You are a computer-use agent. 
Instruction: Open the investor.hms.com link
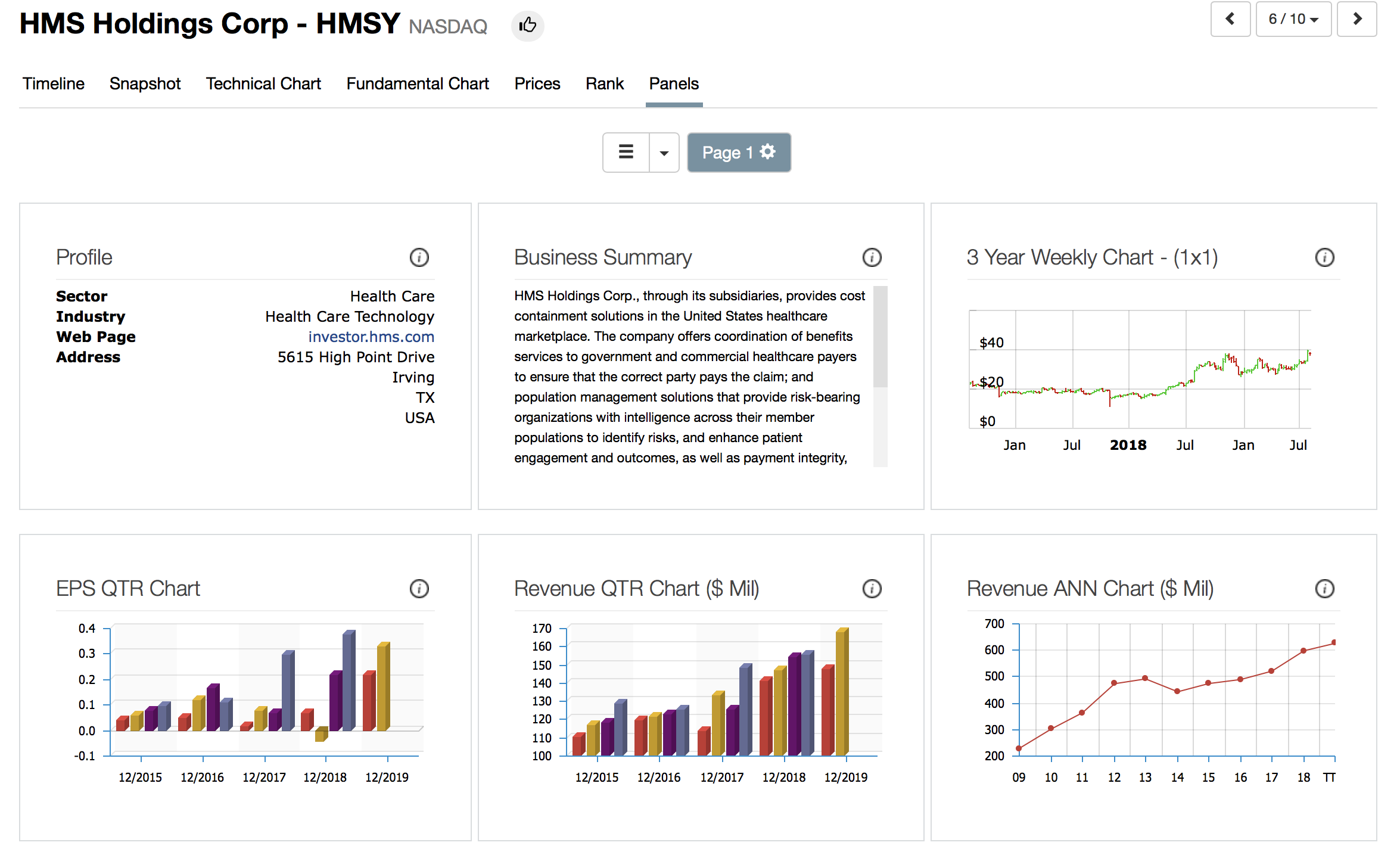tap(371, 337)
